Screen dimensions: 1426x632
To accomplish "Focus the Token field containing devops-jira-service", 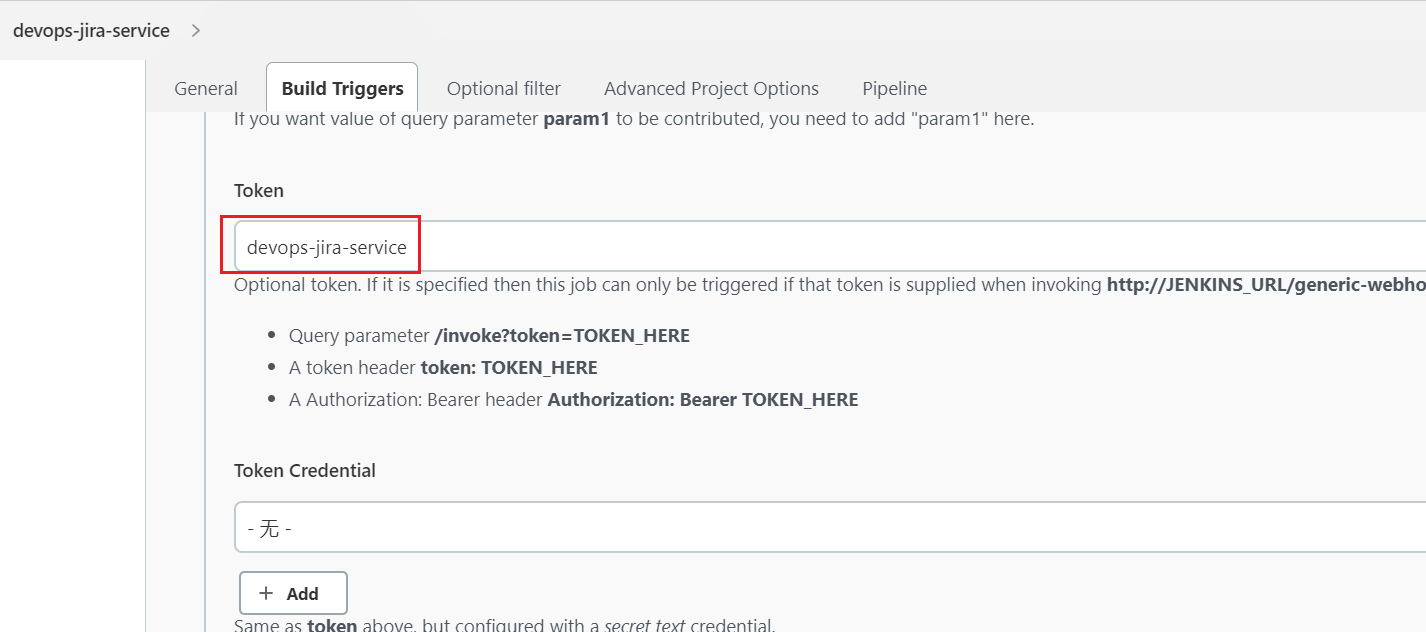I will [x=830, y=246].
